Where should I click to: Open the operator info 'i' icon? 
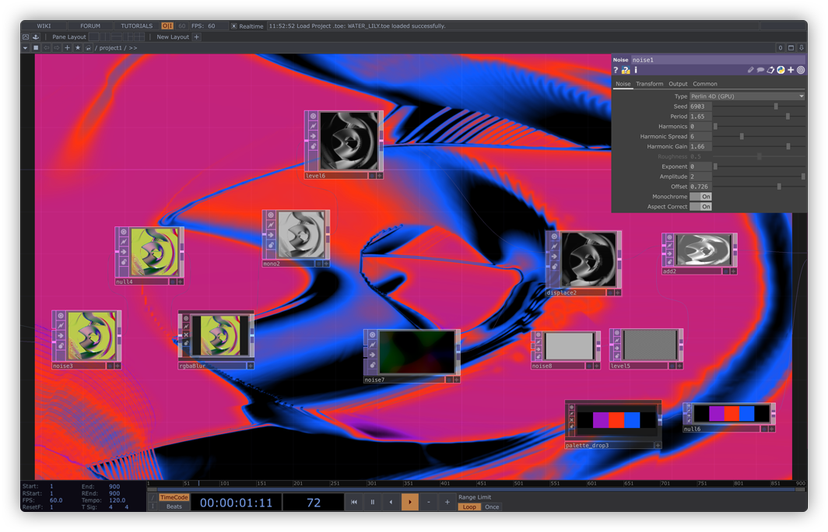636,70
